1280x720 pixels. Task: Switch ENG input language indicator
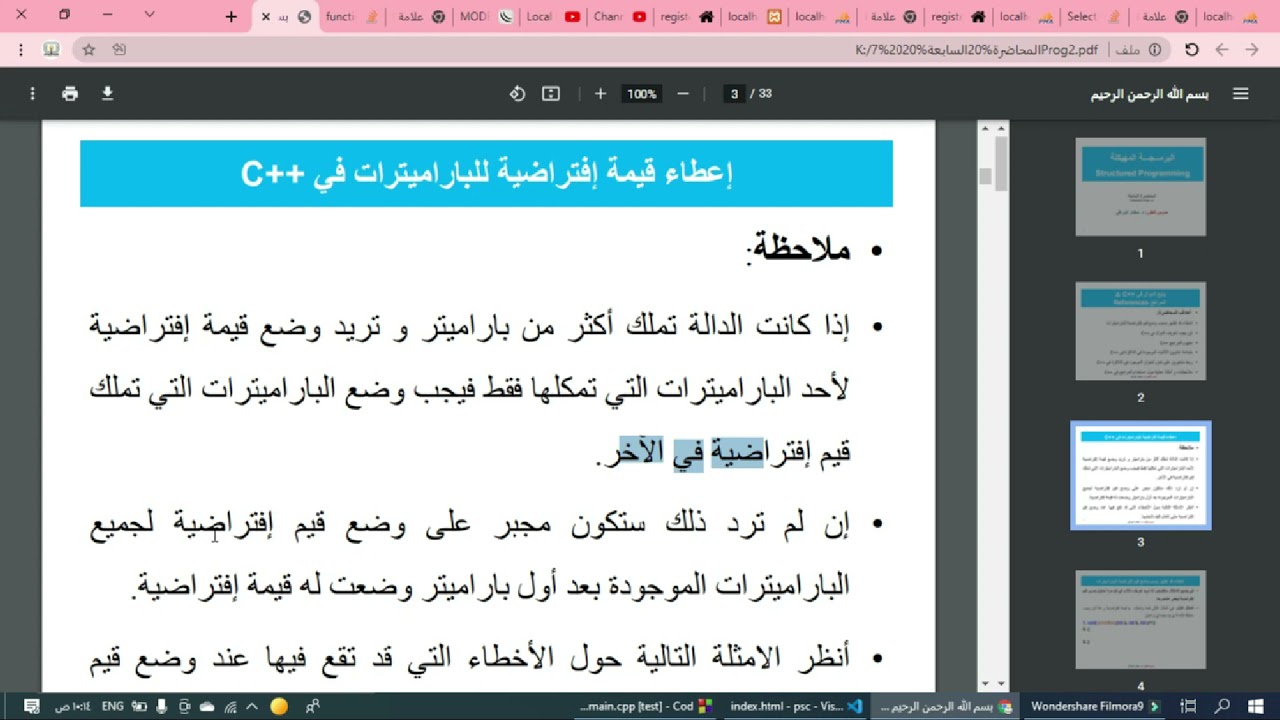pos(113,706)
